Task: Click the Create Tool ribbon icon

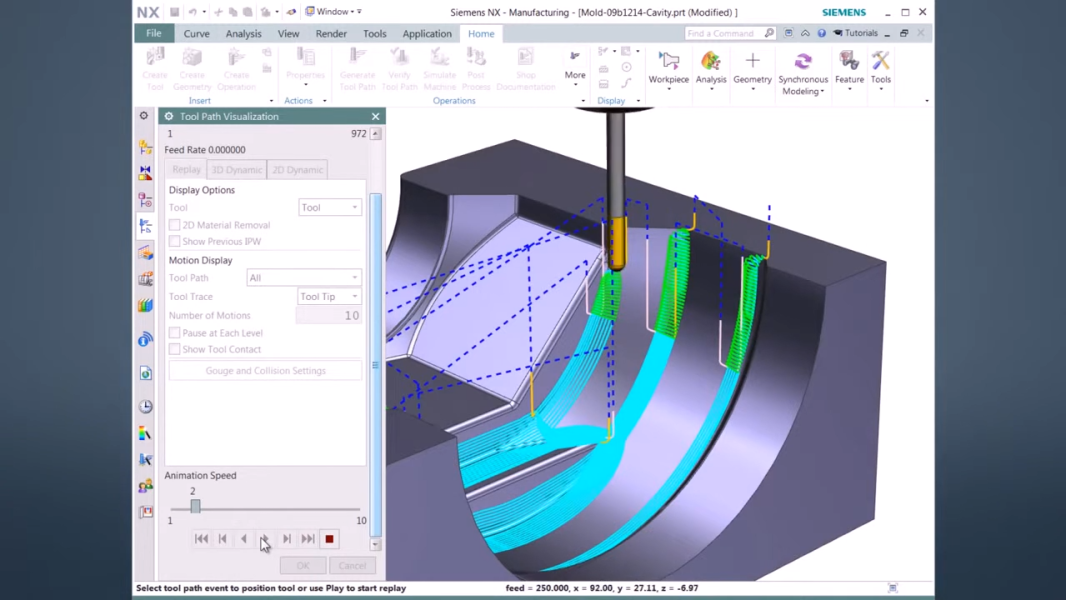Action: [155, 69]
